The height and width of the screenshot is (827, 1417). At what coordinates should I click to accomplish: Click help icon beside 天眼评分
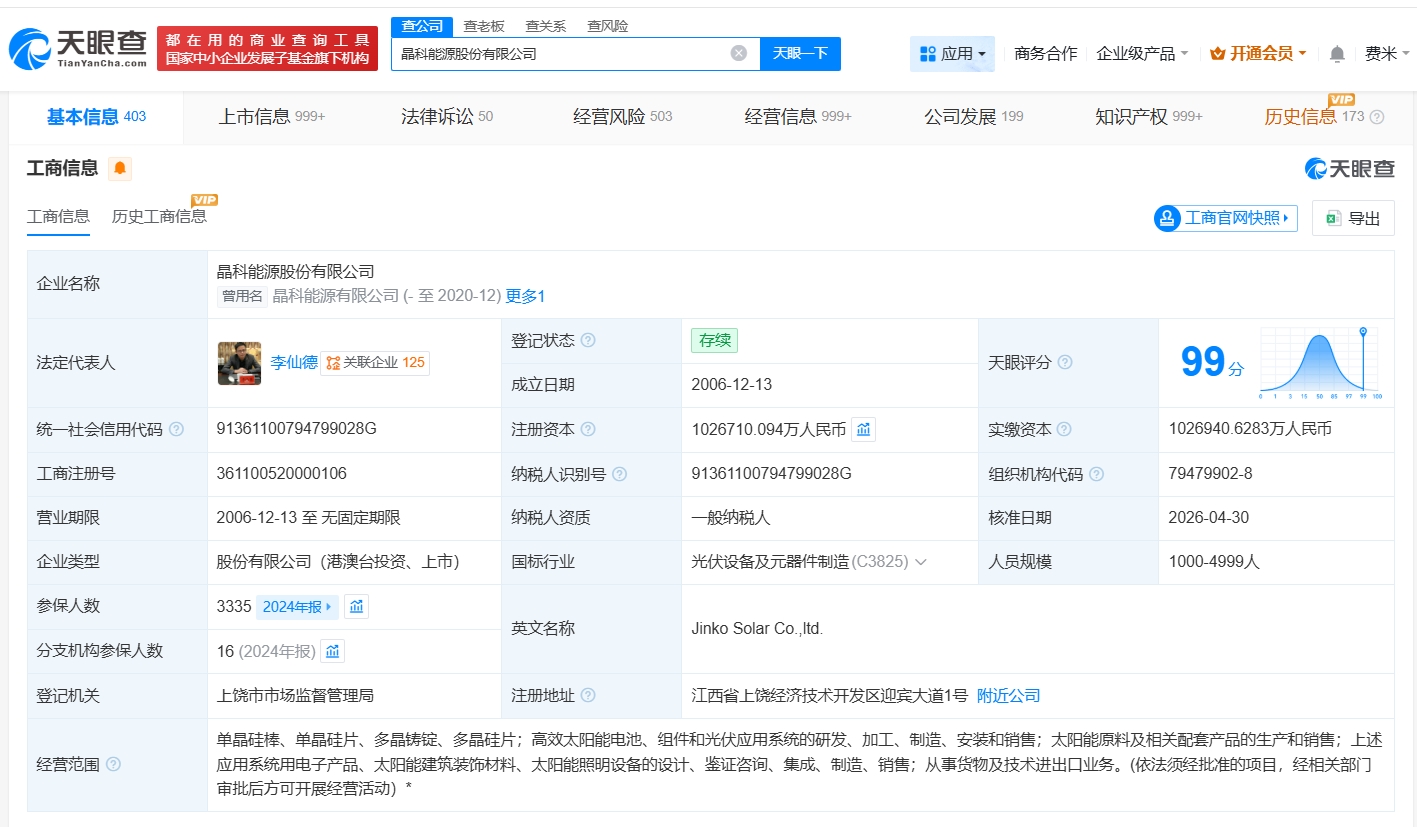pyautogui.click(x=1065, y=362)
